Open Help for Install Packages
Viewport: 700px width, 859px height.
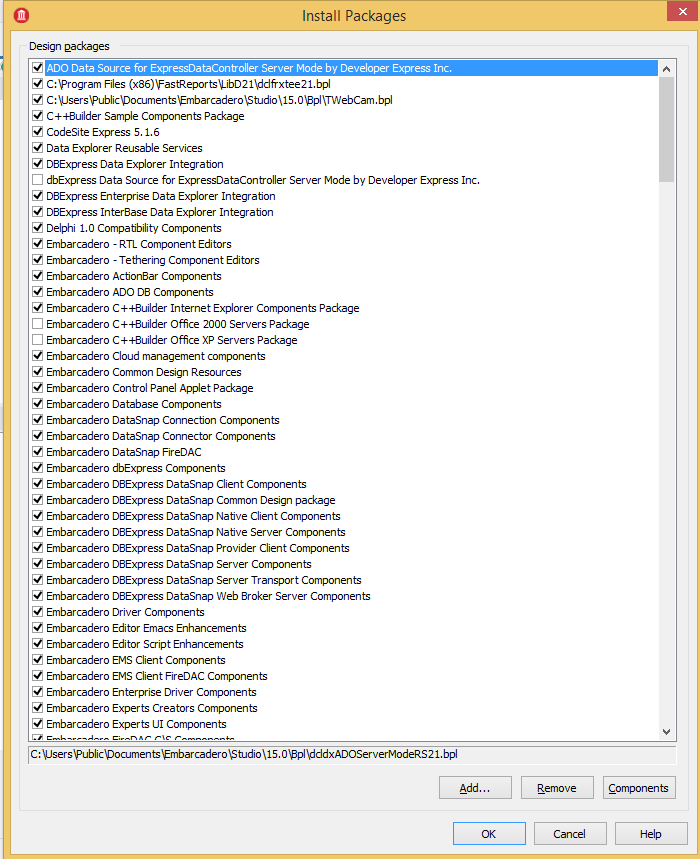click(651, 834)
